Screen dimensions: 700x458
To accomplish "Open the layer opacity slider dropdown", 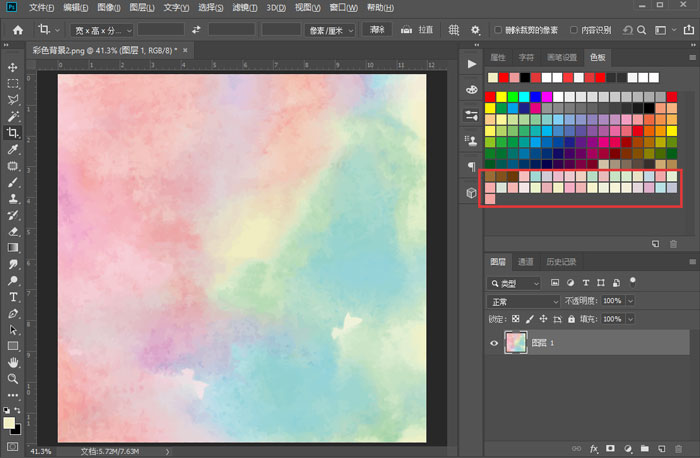I will click(630, 301).
